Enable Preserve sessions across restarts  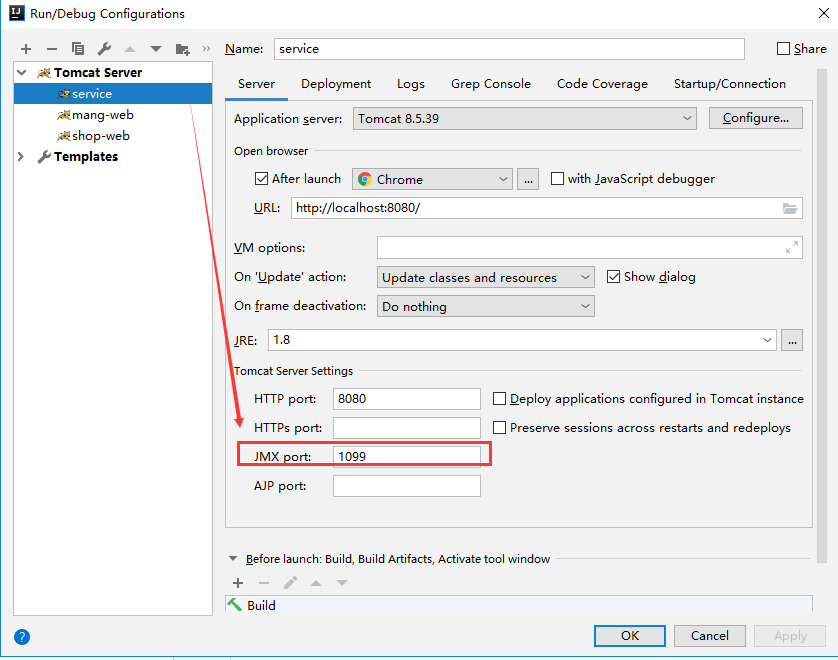pos(499,428)
